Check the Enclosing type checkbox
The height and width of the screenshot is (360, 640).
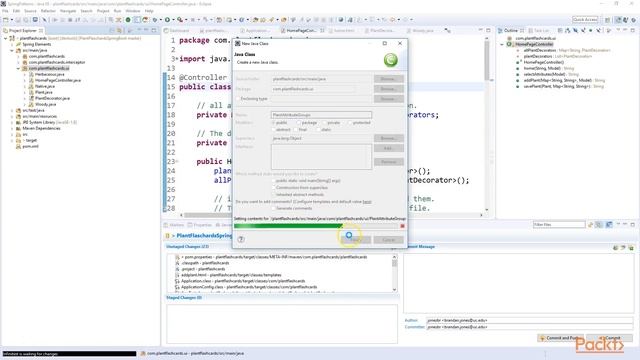(238, 99)
